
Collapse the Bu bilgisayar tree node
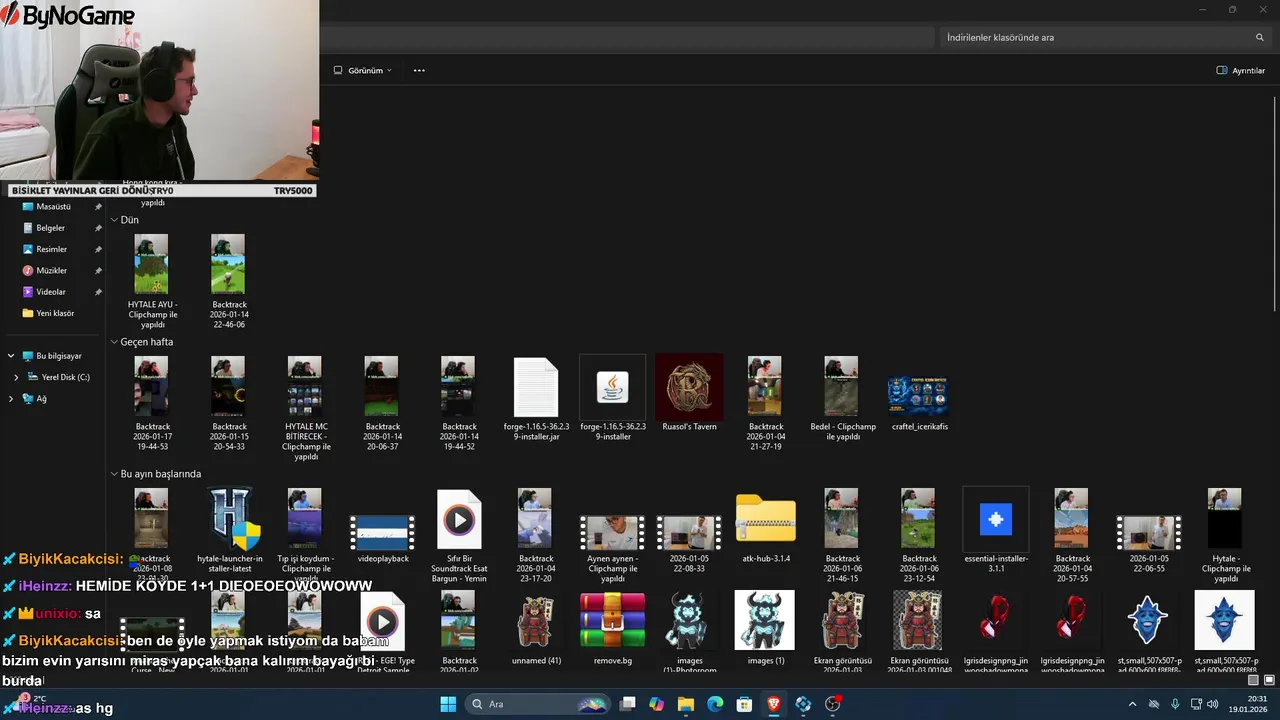click(11, 356)
